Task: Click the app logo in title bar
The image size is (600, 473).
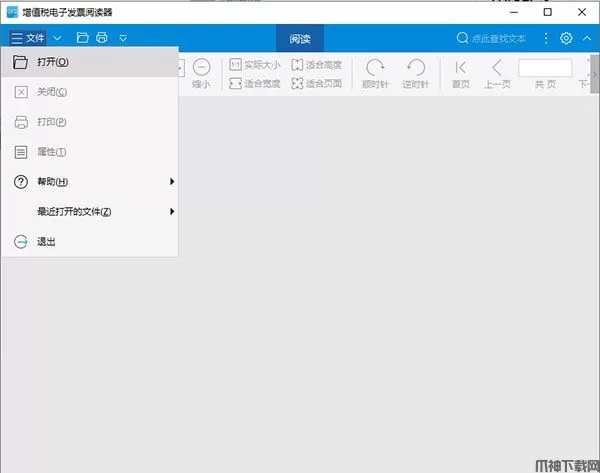Action: (12, 12)
